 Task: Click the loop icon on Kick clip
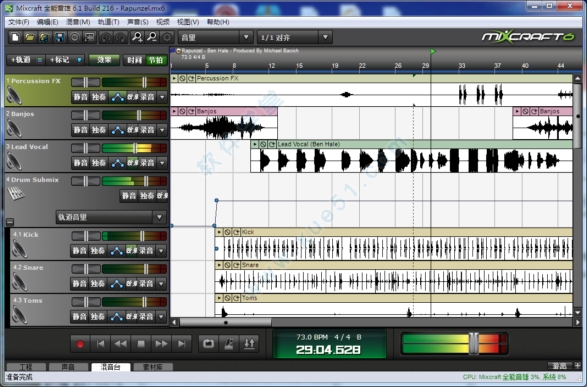pyautogui.click(x=236, y=232)
